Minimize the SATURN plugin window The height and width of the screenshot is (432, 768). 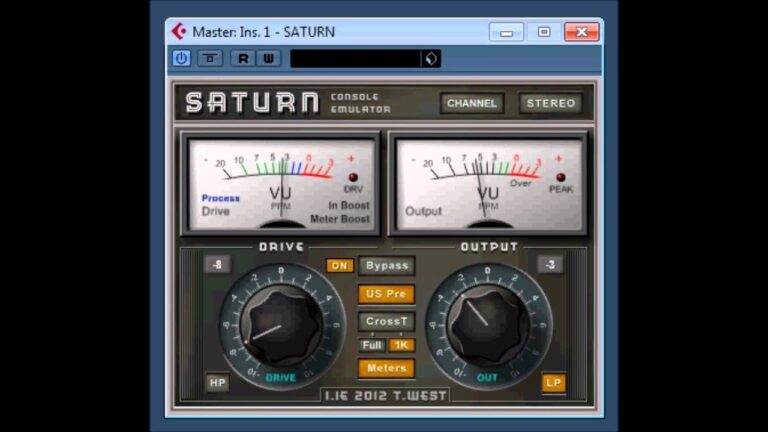pyautogui.click(x=506, y=32)
